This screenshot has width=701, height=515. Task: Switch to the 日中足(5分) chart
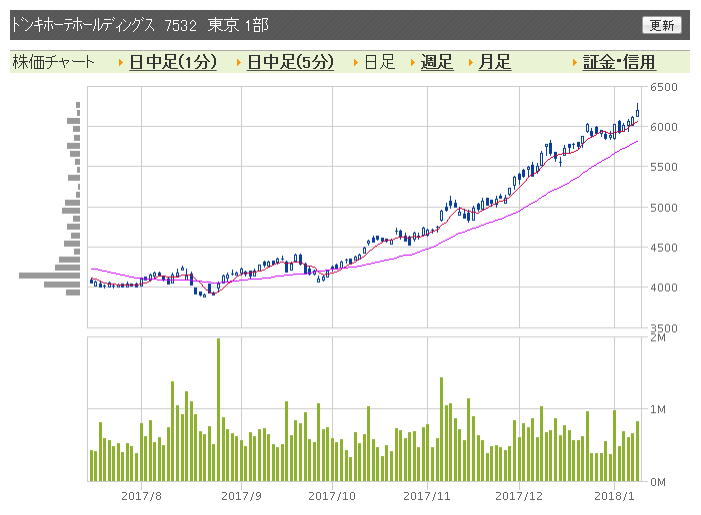pos(291,62)
